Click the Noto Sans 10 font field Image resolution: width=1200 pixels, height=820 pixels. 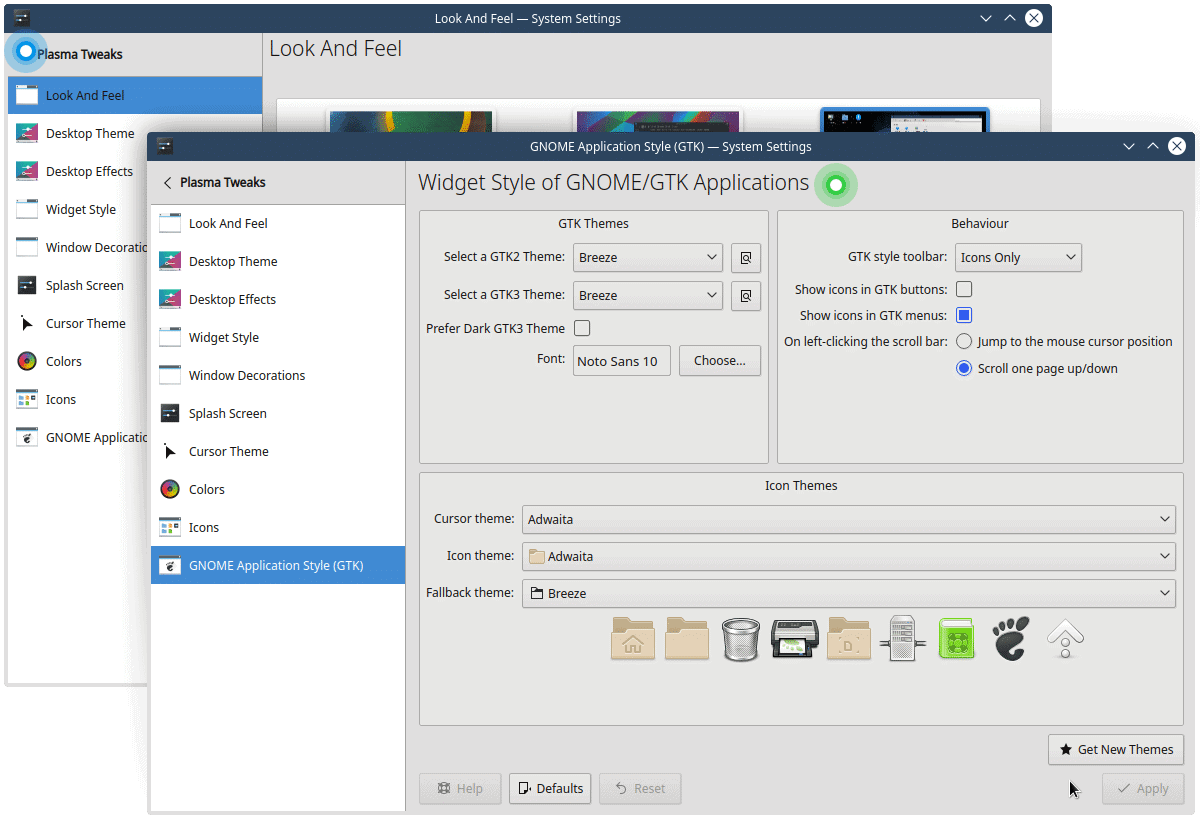coord(622,361)
